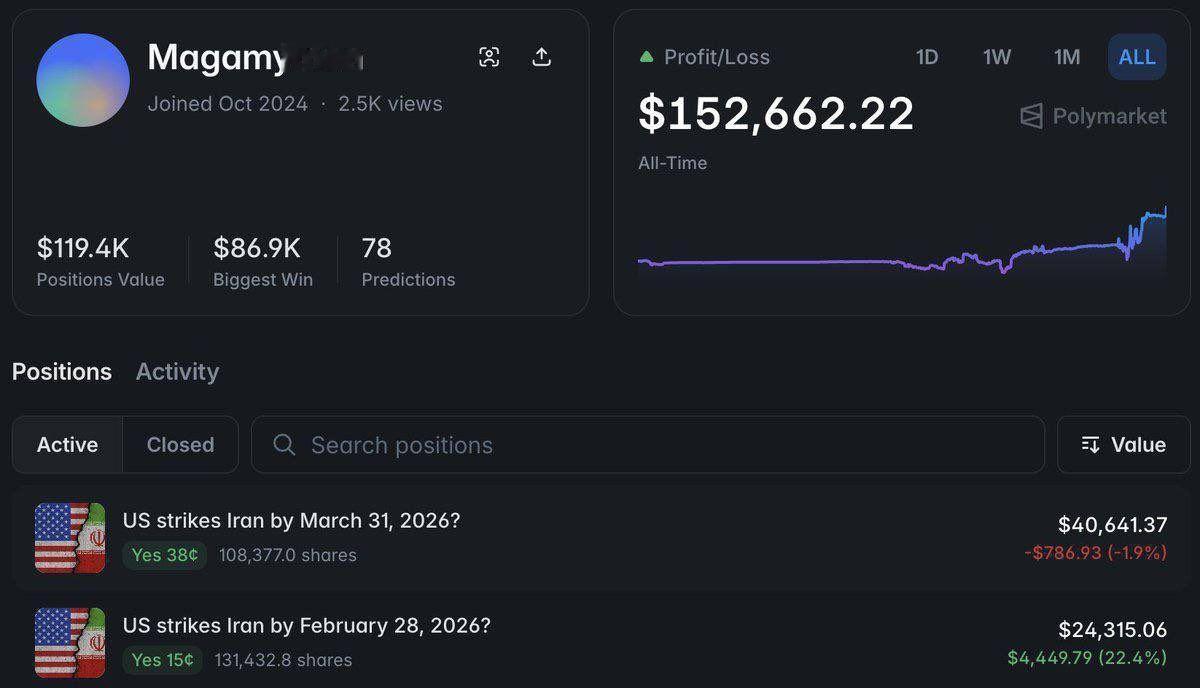Show Closed positions

pos(180,445)
